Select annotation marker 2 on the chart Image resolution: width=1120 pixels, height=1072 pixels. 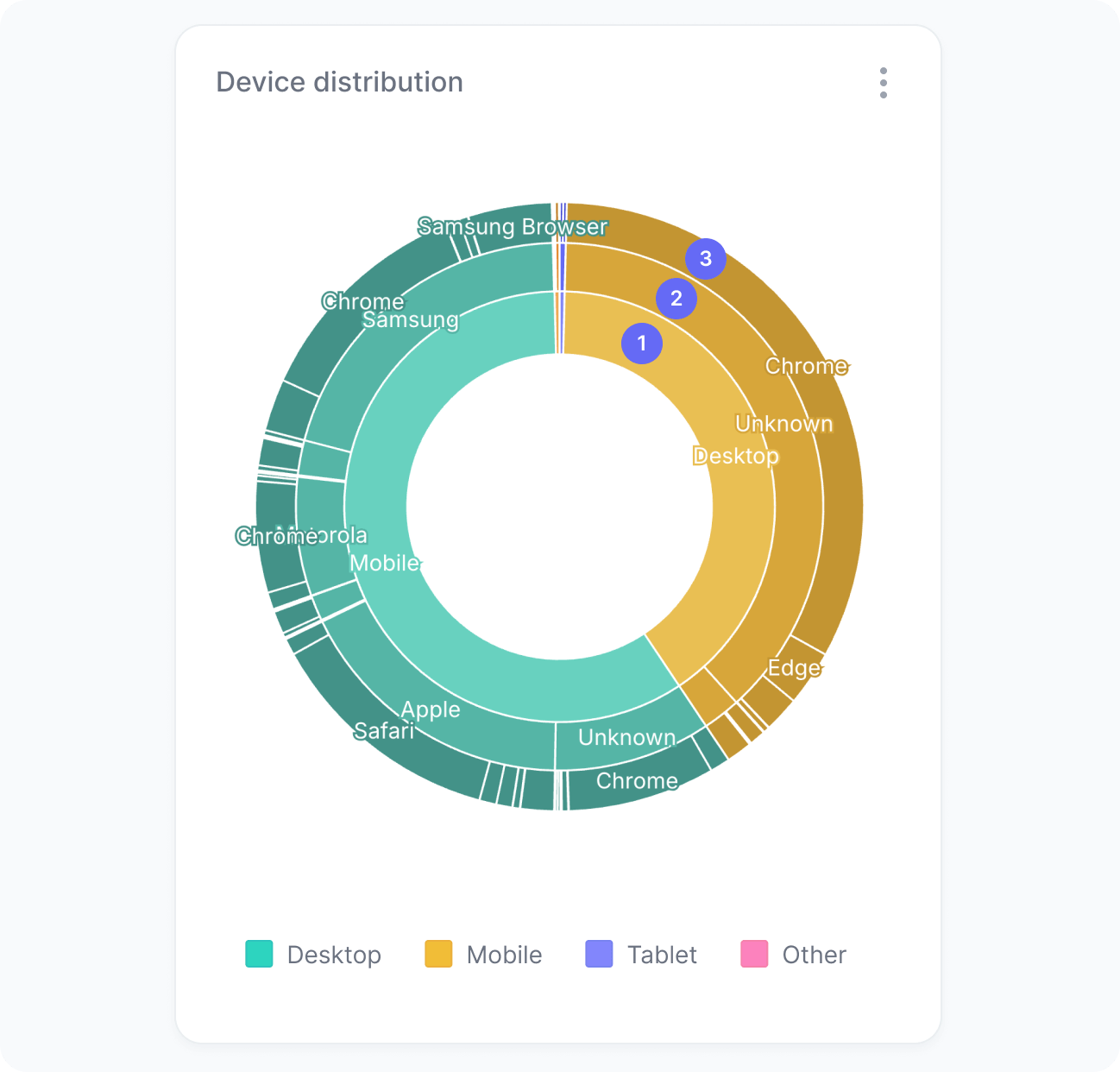coord(676,299)
